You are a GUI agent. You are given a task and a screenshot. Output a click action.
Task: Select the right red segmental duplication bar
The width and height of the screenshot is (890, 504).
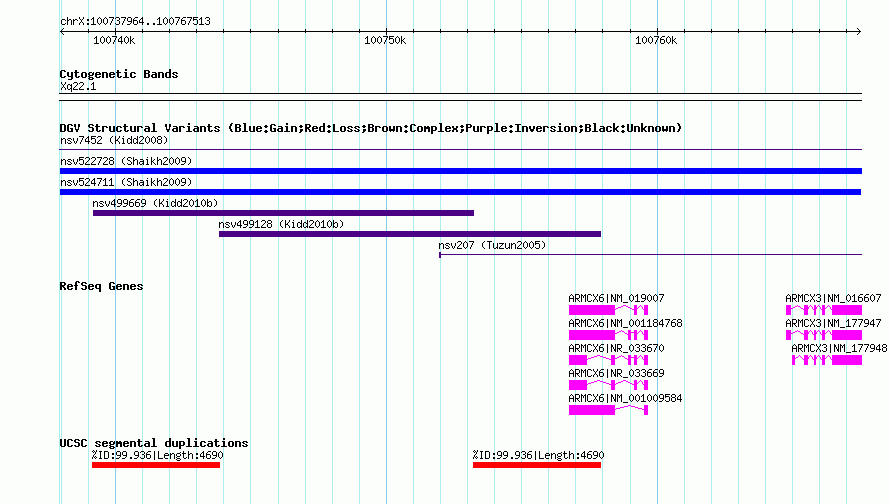tap(537, 465)
